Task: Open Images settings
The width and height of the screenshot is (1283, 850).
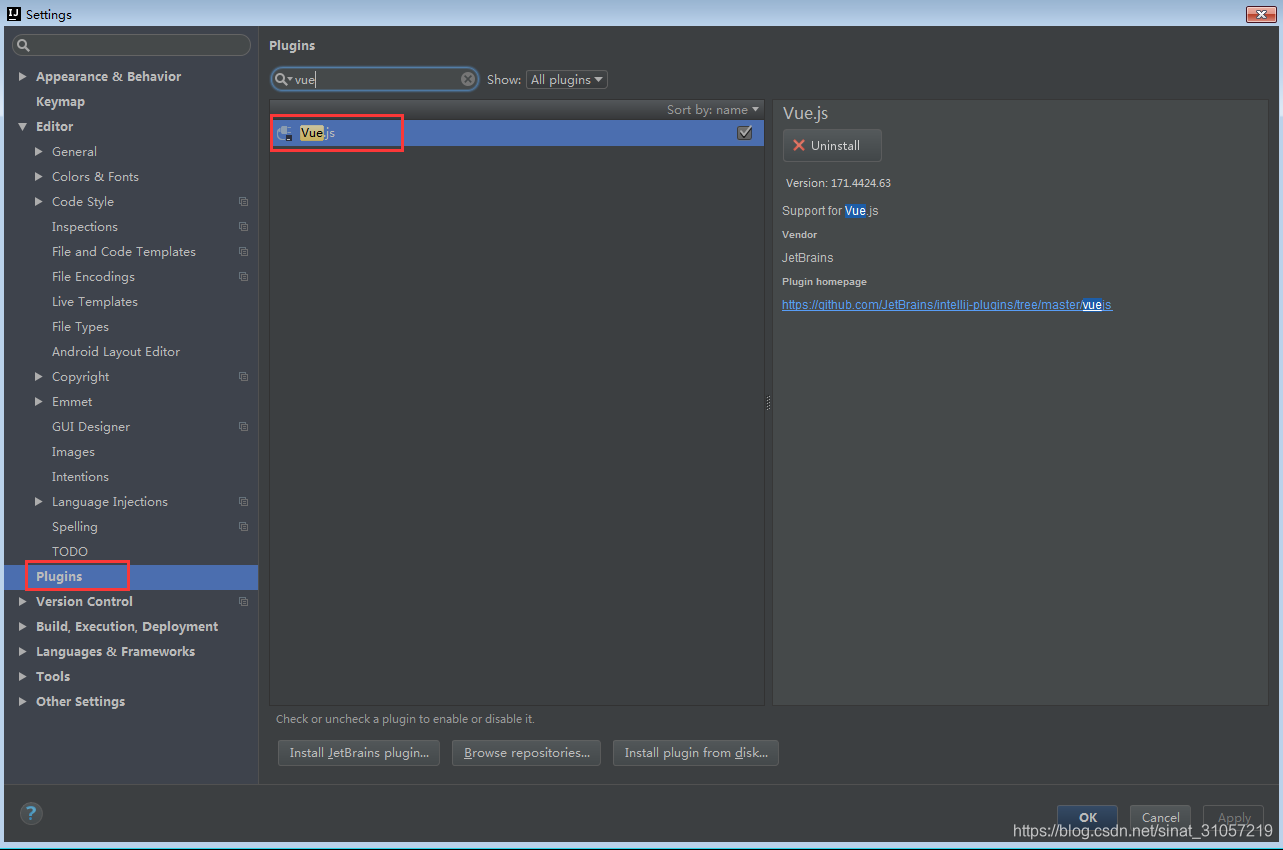Action: [73, 451]
